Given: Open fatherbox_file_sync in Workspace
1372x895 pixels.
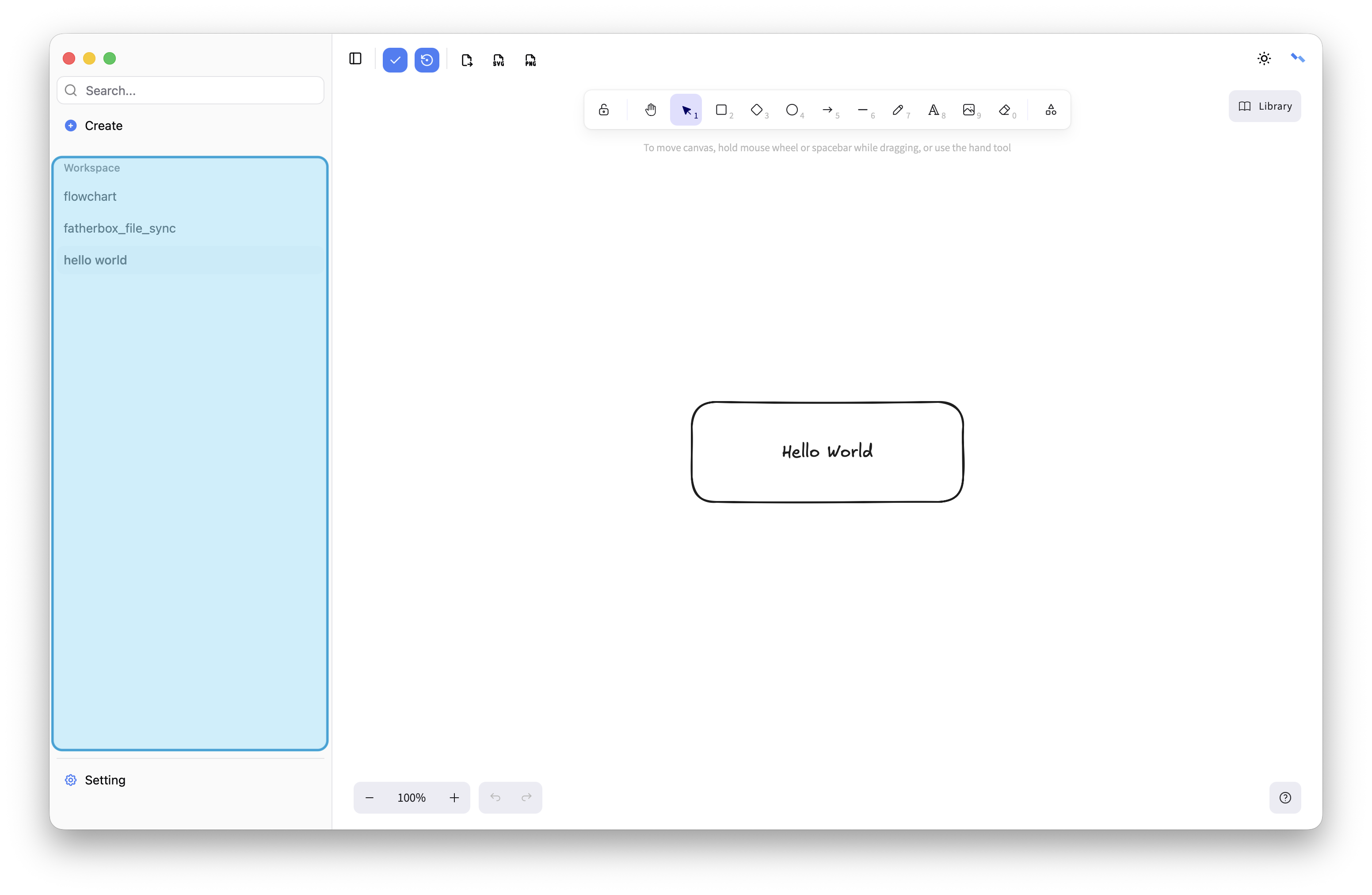Looking at the screenshot, I should click(x=119, y=228).
